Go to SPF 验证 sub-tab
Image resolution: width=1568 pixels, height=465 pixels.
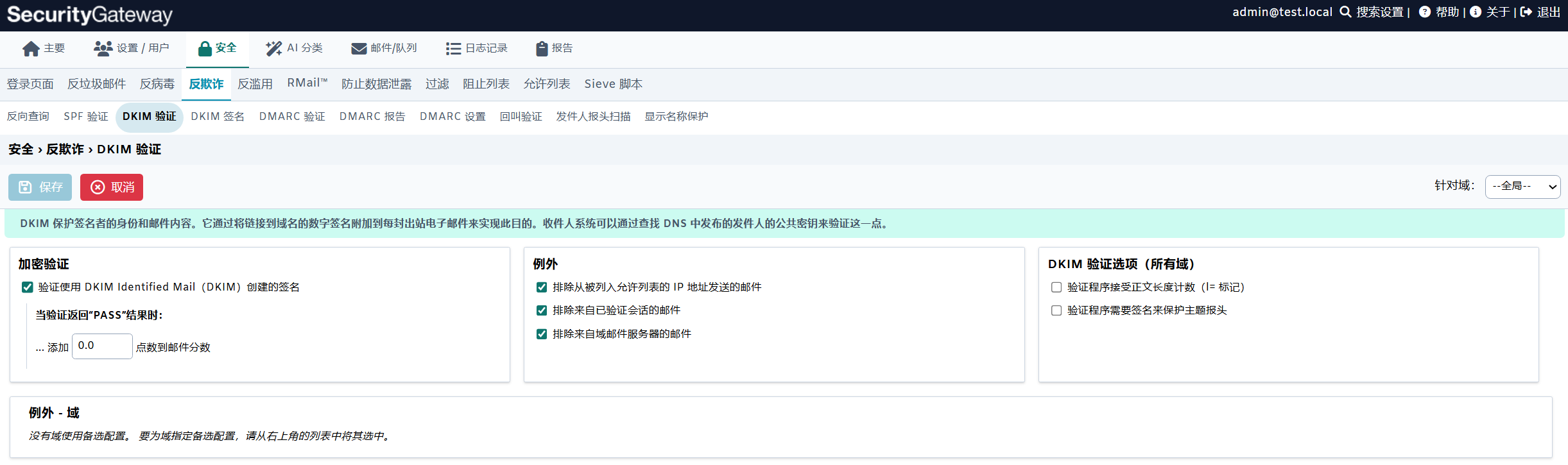point(86,117)
